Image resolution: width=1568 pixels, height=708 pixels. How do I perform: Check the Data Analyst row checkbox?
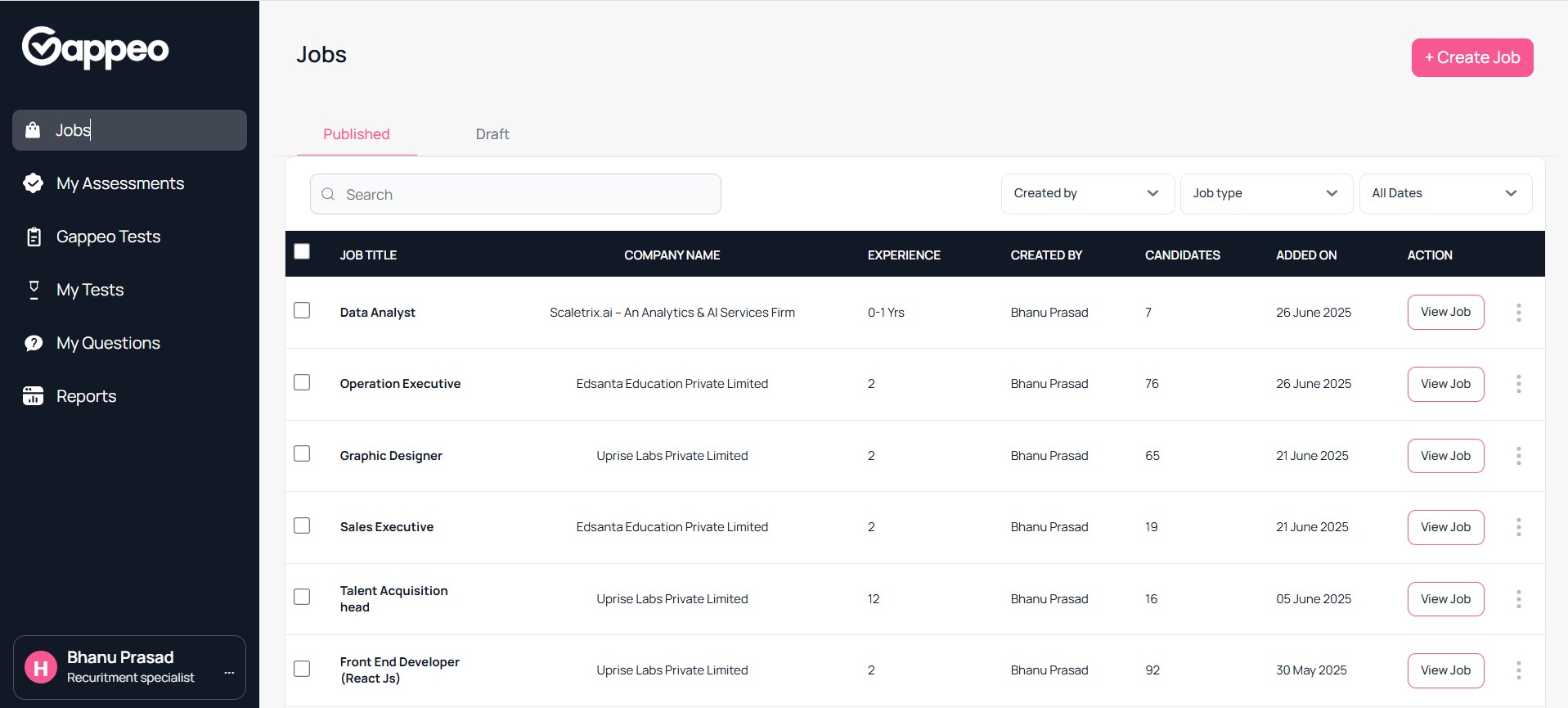click(302, 310)
